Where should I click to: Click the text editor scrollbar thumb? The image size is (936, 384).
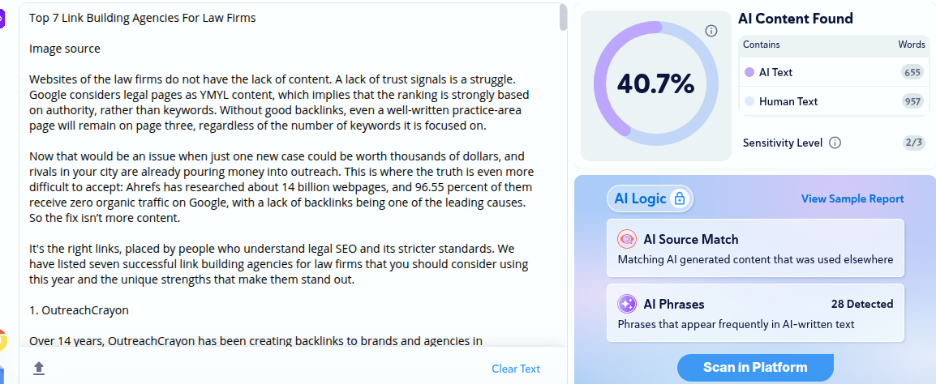[563, 17]
